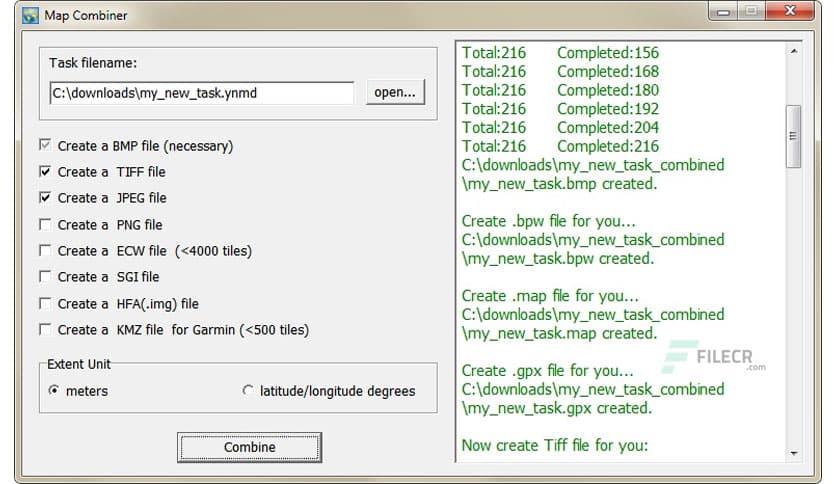This screenshot has height=484, width=836.
Task: Click the maximize button in title bar
Action: click(x=752, y=11)
